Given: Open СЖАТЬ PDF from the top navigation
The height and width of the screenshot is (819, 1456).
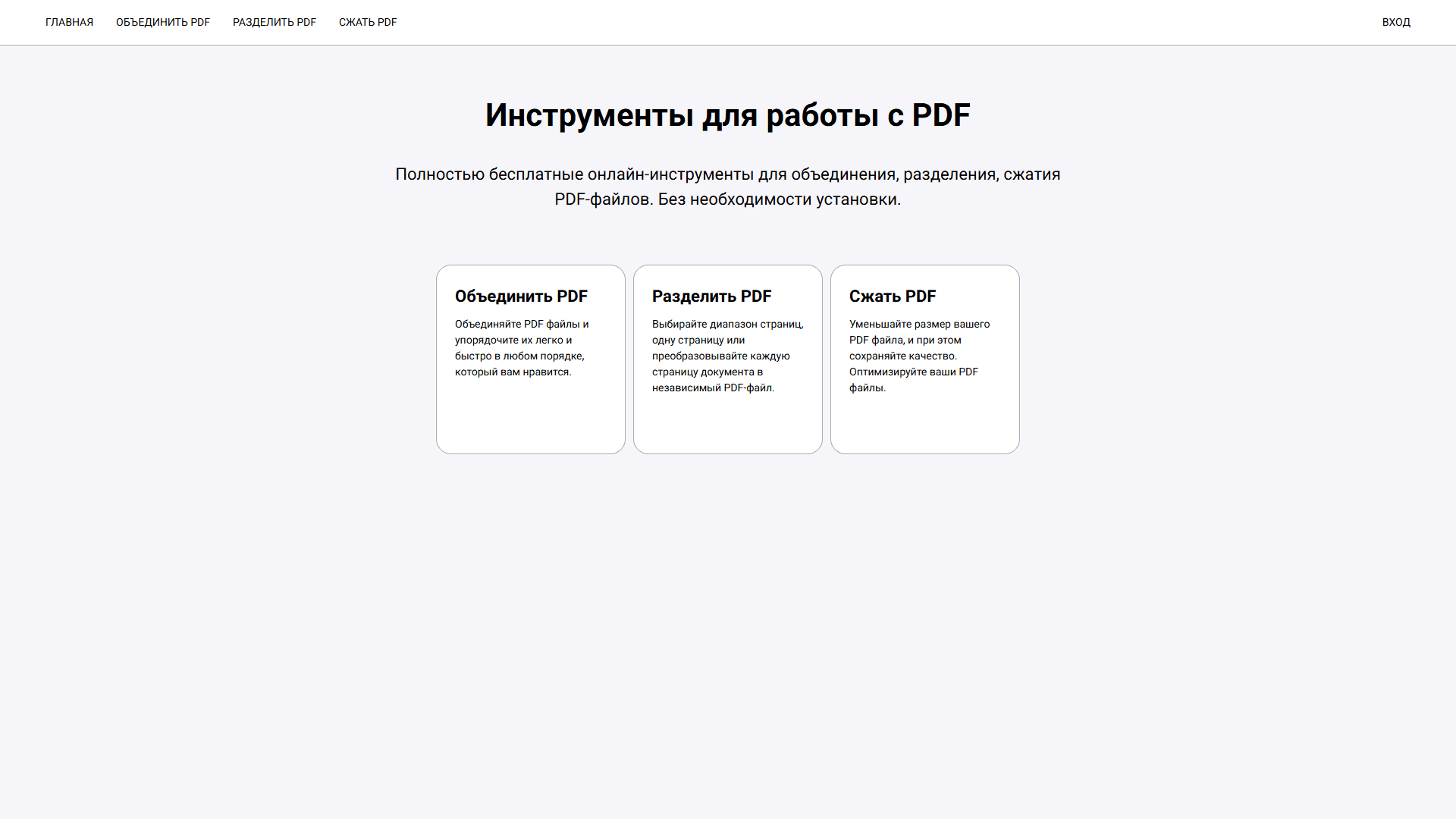Looking at the screenshot, I should click(x=368, y=22).
